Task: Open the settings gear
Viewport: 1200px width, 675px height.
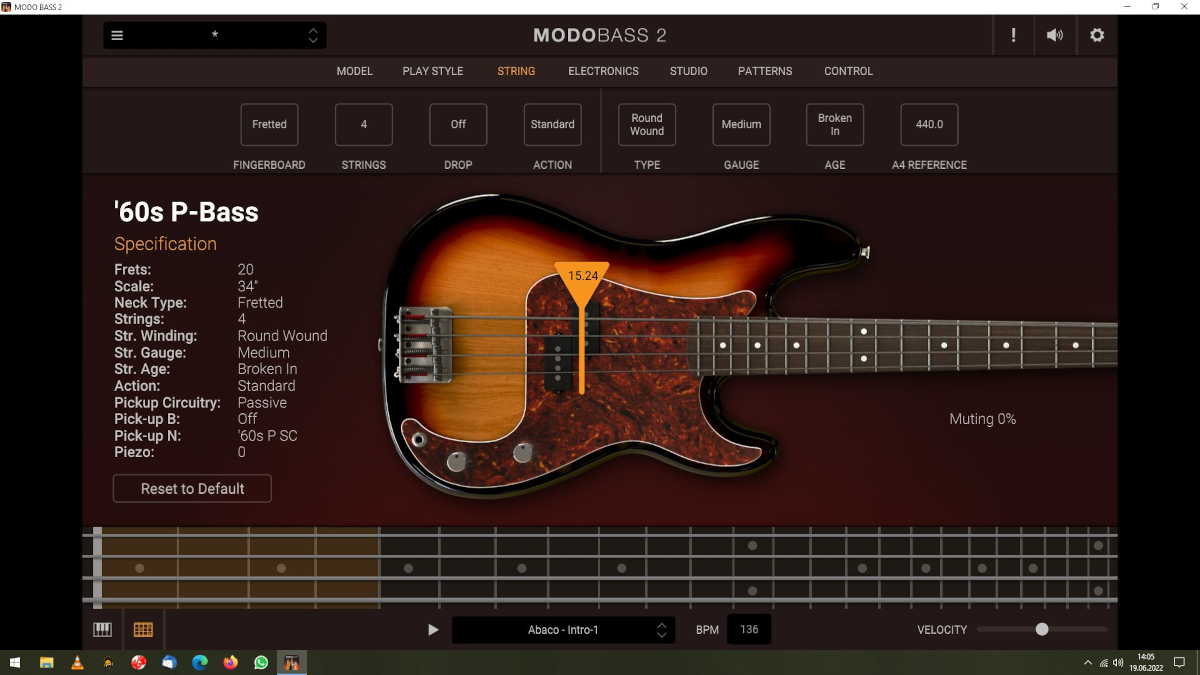Action: (1097, 36)
